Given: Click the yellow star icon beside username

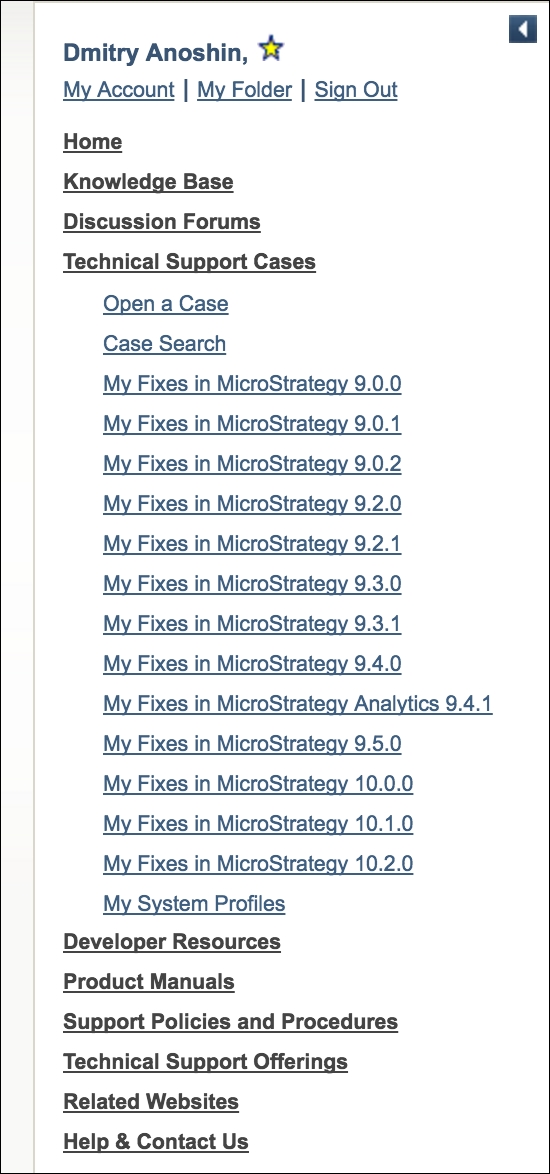Looking at the screenshot, I should [x=271, y=49].
